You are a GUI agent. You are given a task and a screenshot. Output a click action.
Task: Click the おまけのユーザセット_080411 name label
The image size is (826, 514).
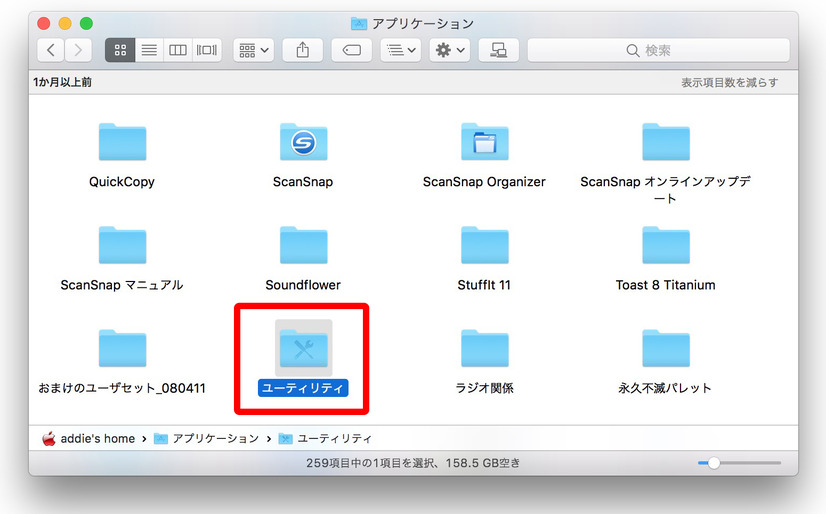(122, 388)
